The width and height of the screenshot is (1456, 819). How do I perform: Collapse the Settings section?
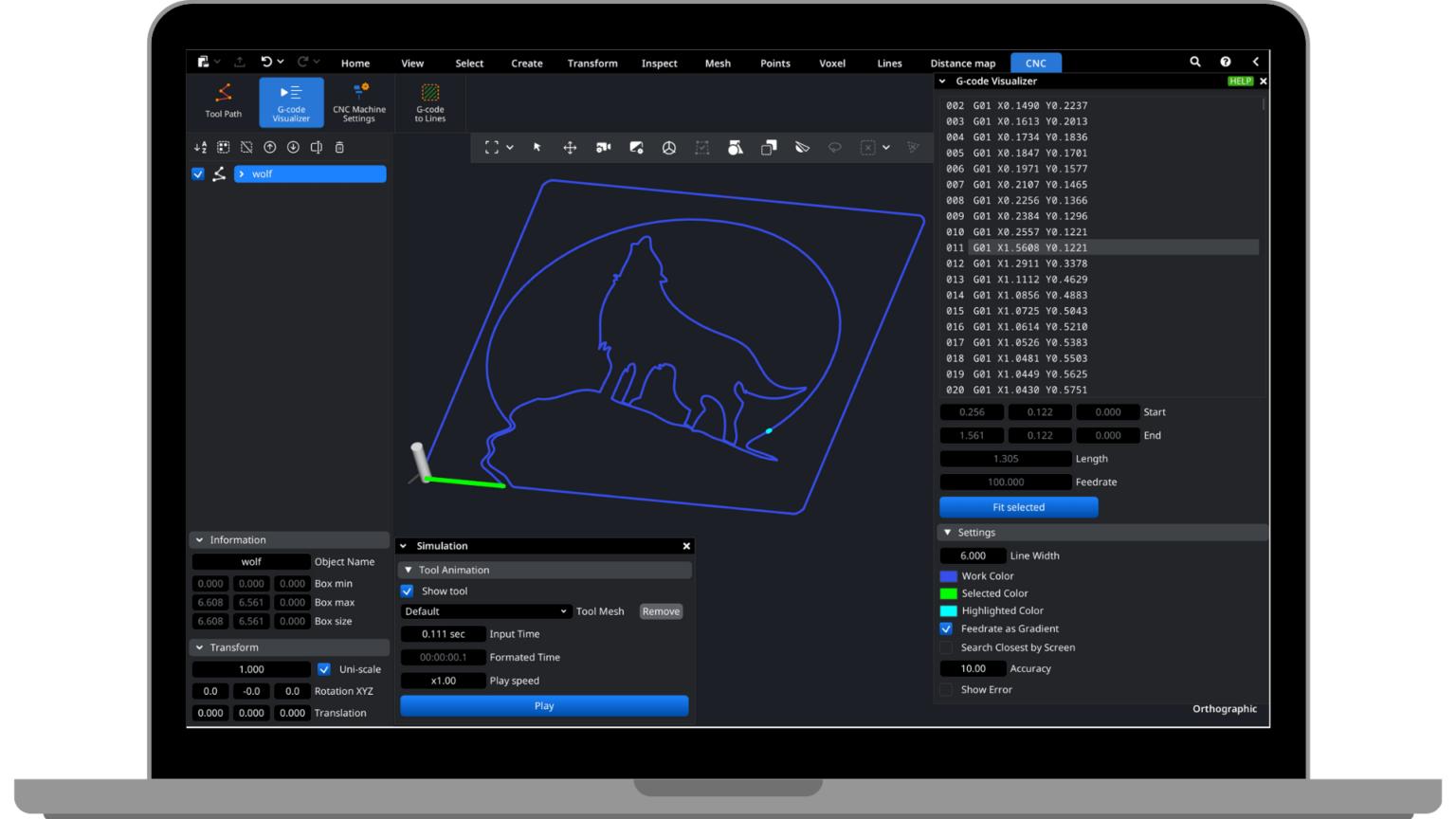948,533
